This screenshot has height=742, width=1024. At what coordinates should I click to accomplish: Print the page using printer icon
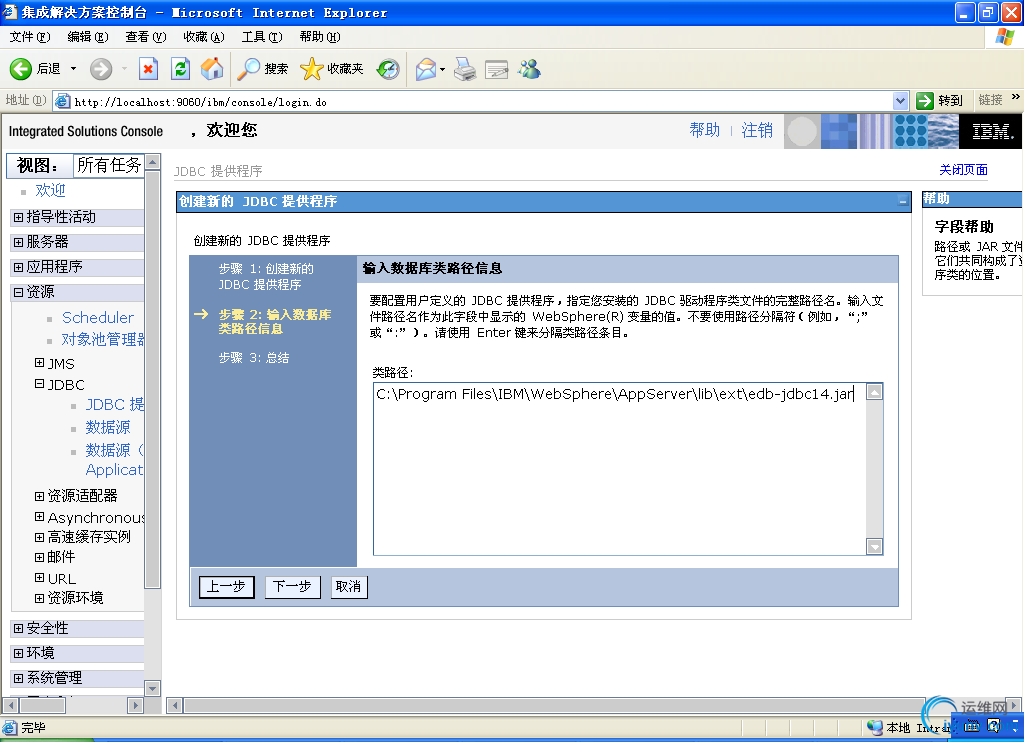tap(465, 69)
